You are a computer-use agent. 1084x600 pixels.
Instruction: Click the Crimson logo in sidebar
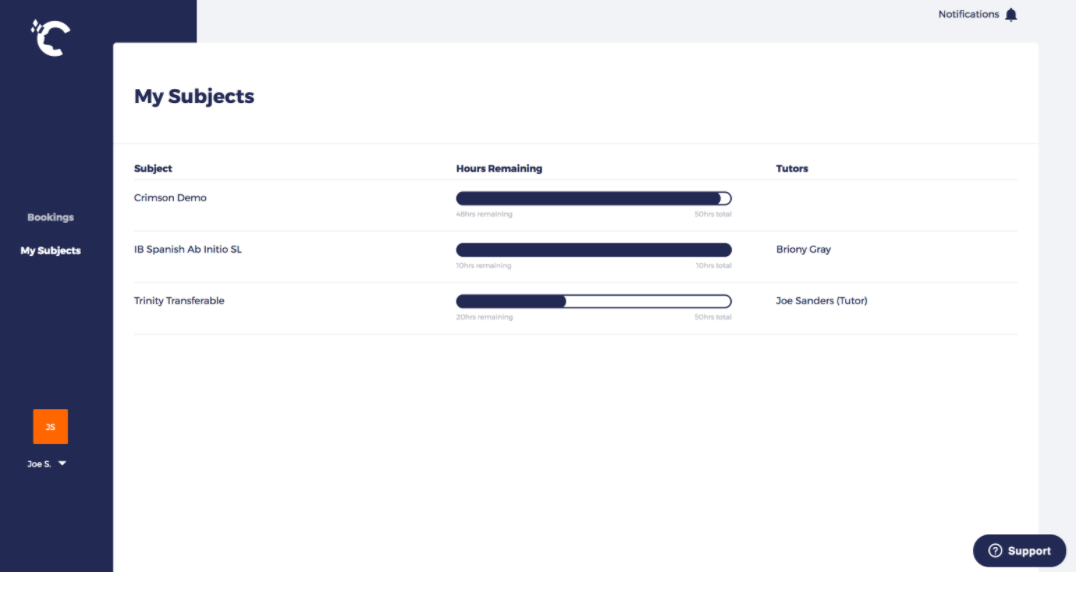click(x=50, y=38)
